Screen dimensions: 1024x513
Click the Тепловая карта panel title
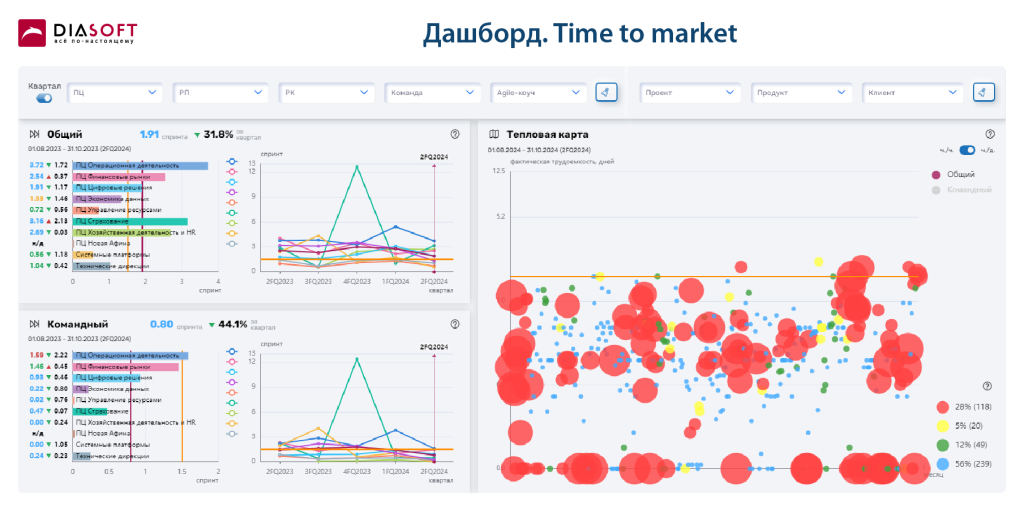(x=547, y=134)
